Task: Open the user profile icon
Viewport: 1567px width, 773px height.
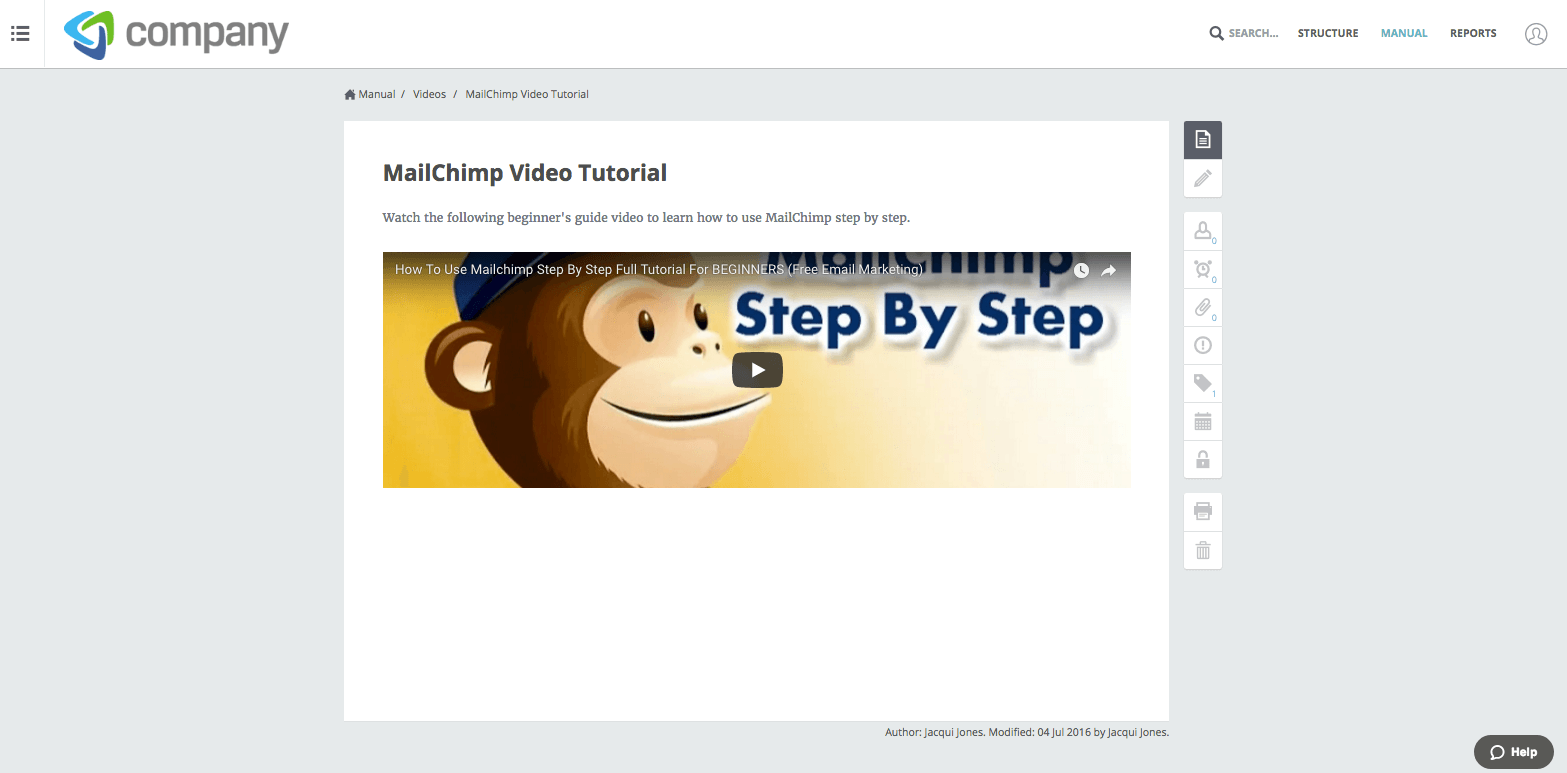Action: pos(1535,34)
